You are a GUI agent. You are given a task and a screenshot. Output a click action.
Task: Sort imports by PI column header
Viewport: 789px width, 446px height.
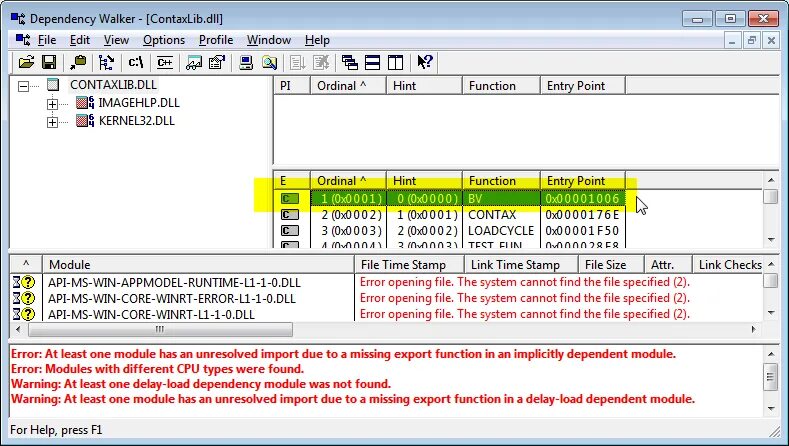click(292, 86)
